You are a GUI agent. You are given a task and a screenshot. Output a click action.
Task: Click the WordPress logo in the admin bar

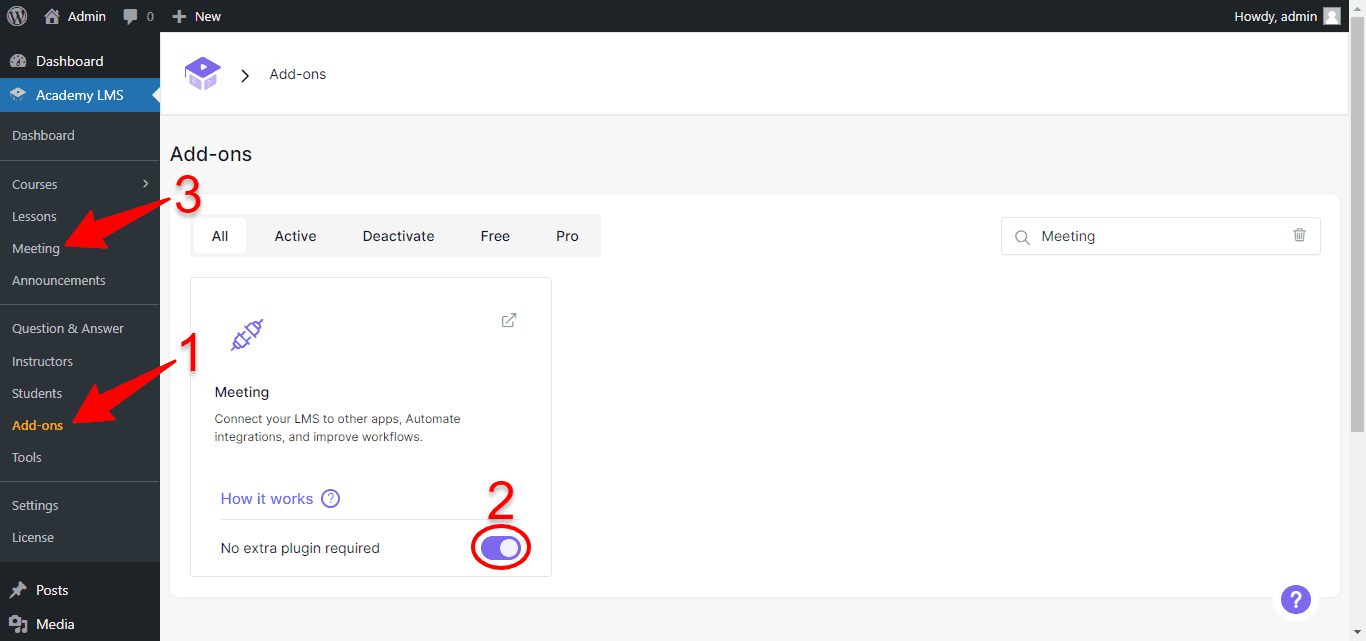[16, 15]
